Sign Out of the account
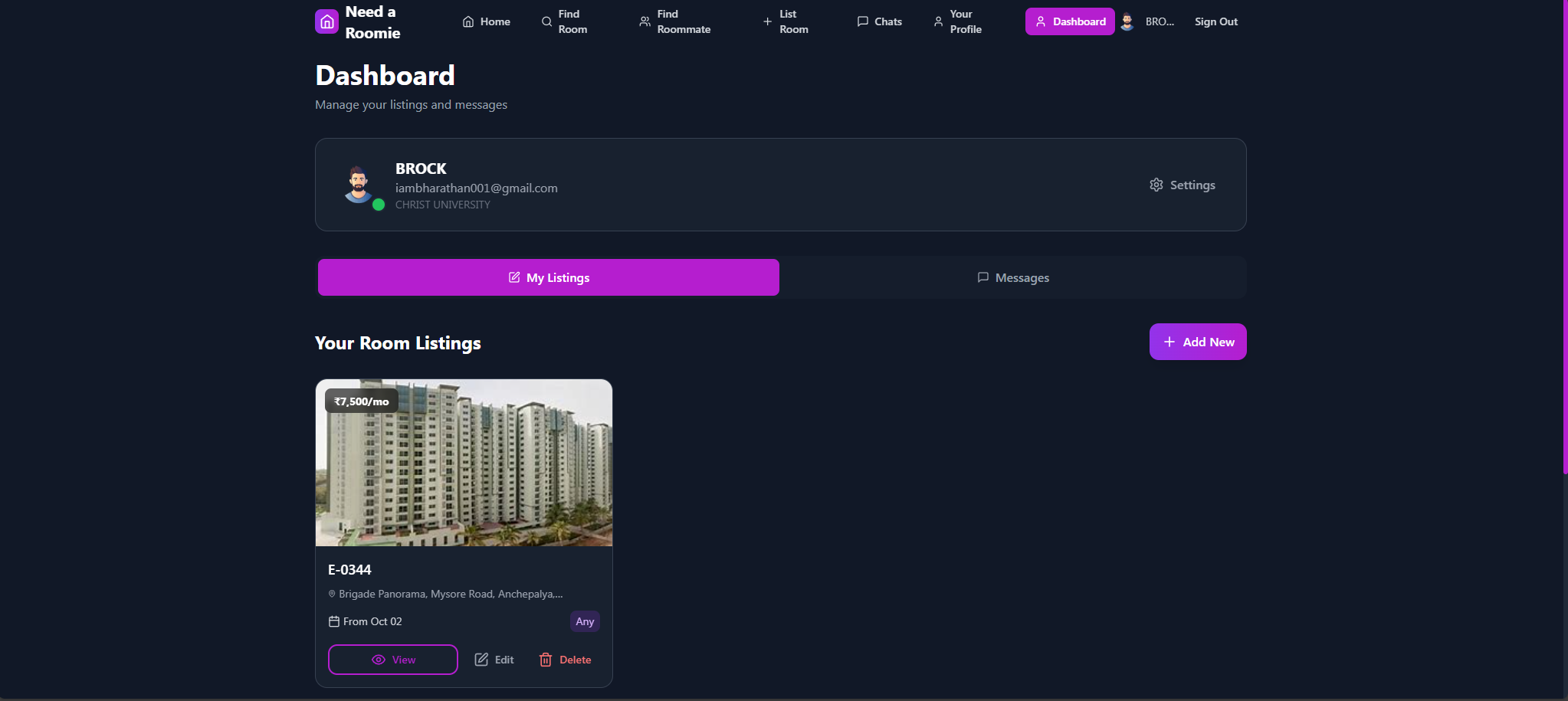Screen dimensions: 1568x701 pos(1216,21)
